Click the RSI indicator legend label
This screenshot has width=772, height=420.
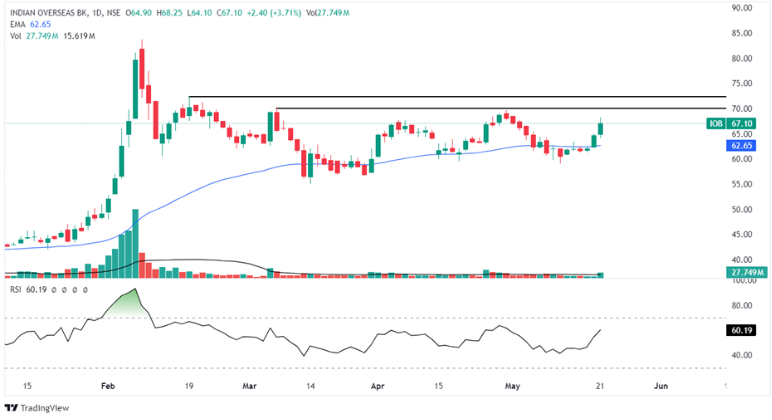coord(16,290)
